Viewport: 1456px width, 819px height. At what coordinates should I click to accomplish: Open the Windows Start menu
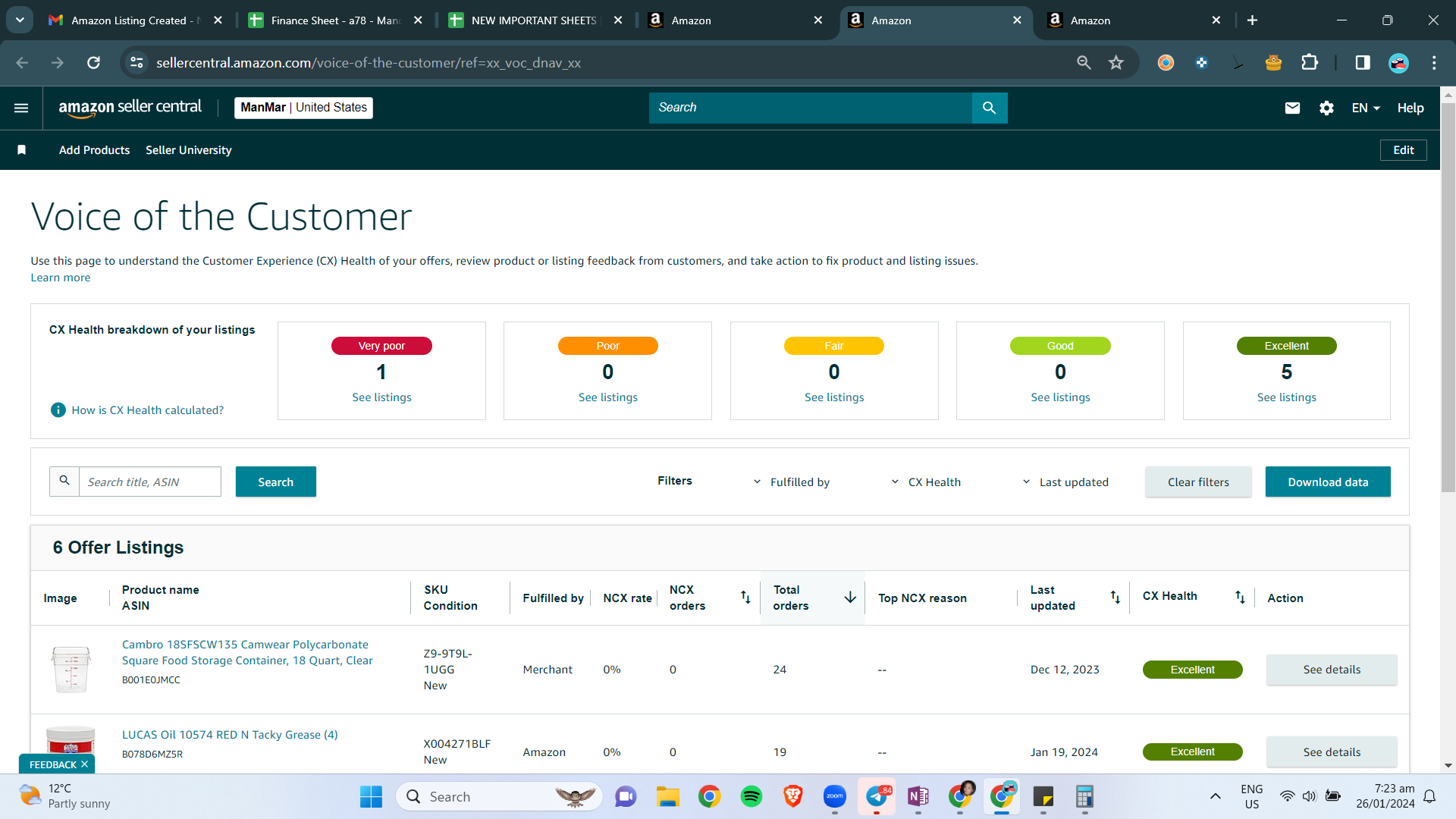pyautogui.click(x=372, y=797)
